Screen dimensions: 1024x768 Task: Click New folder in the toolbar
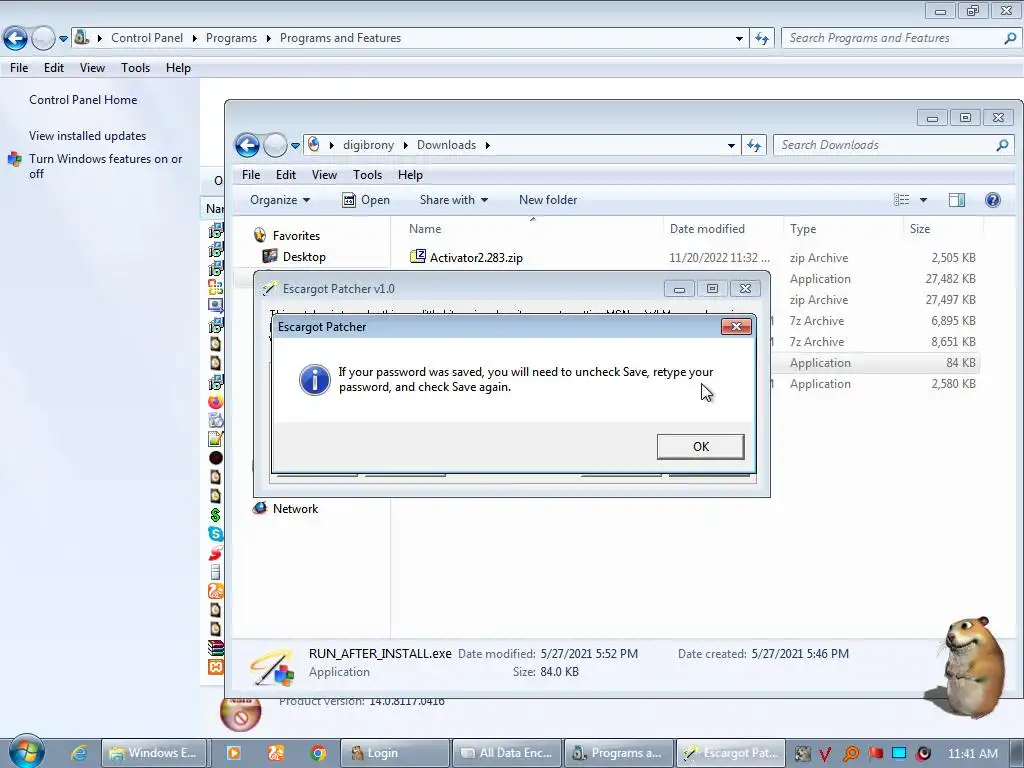tap(548, 200)
